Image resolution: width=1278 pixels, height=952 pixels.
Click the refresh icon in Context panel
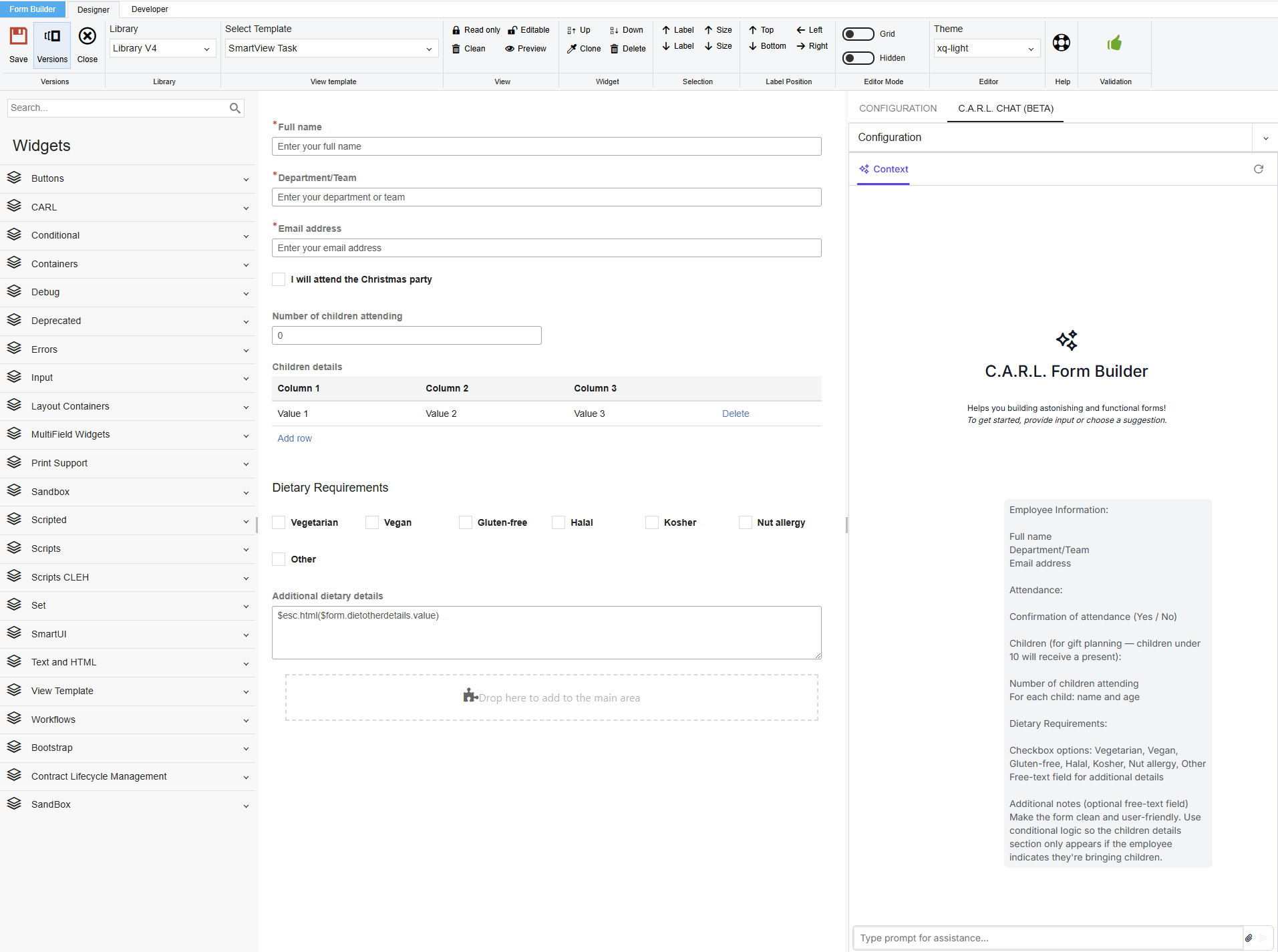click(x=1259, y=169)
